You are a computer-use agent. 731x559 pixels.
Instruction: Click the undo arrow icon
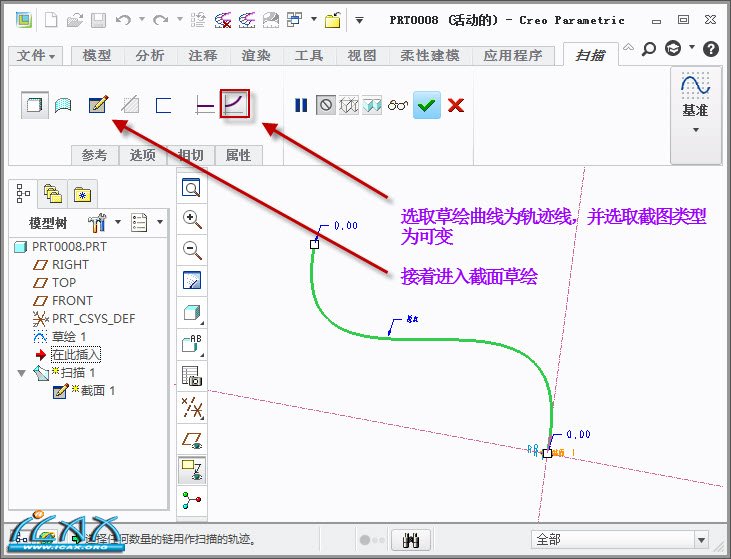pos(124,20)
